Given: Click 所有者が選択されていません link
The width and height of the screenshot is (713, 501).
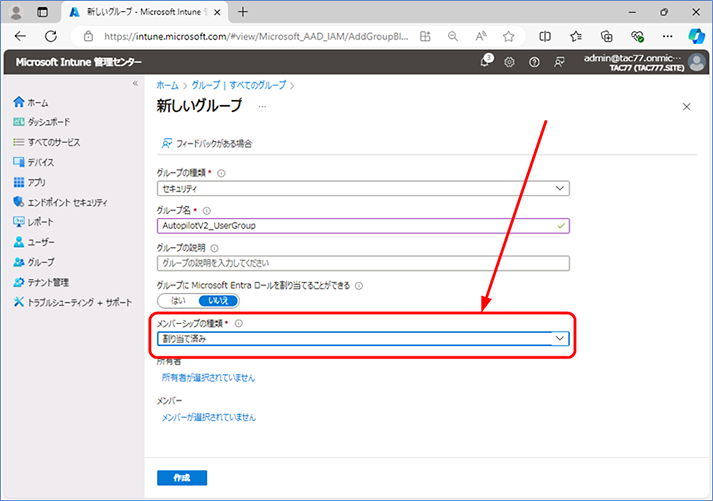Looking at the screenshot, I should tap(208, 378).
